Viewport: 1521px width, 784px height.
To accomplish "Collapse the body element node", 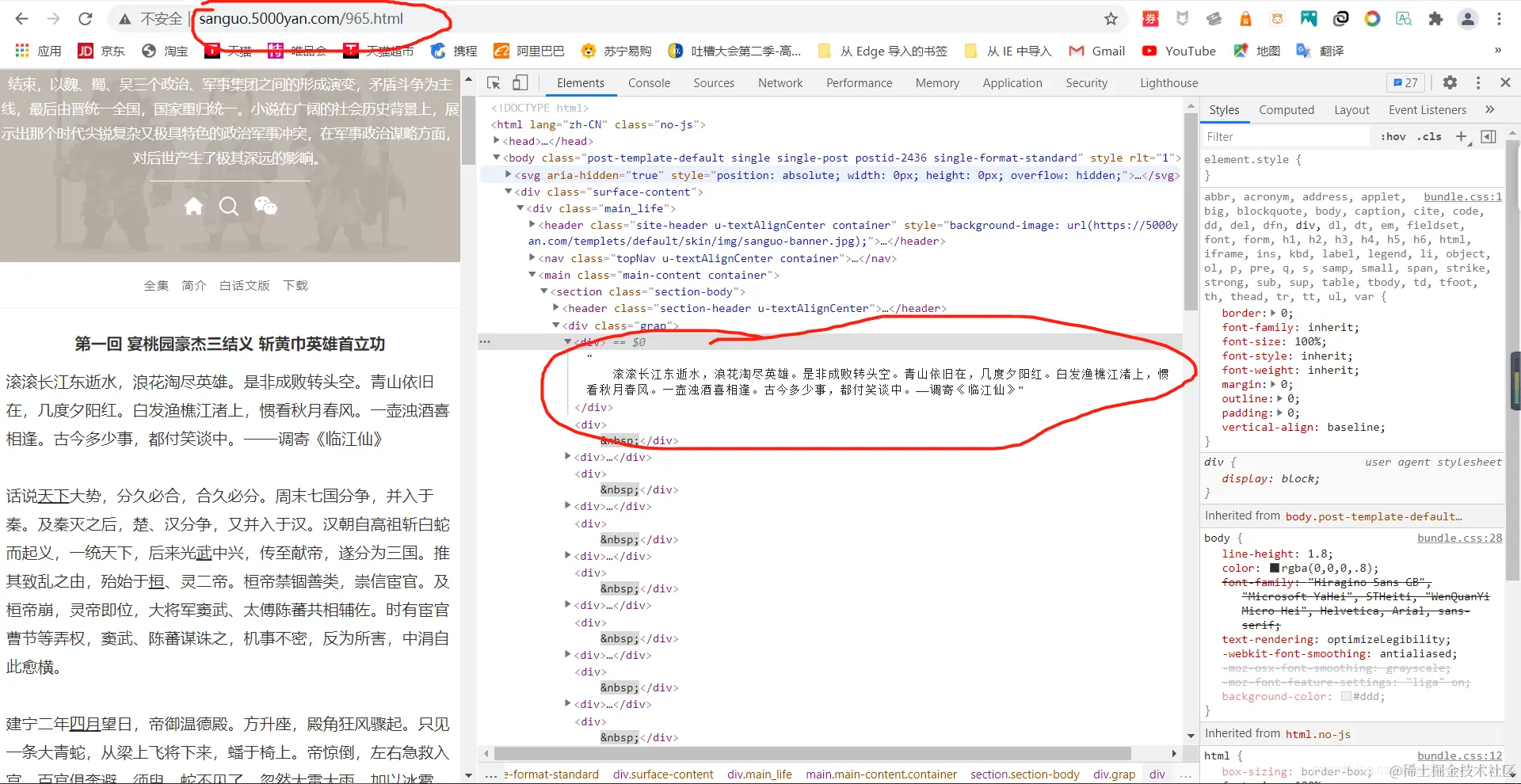I will point(497,158).
